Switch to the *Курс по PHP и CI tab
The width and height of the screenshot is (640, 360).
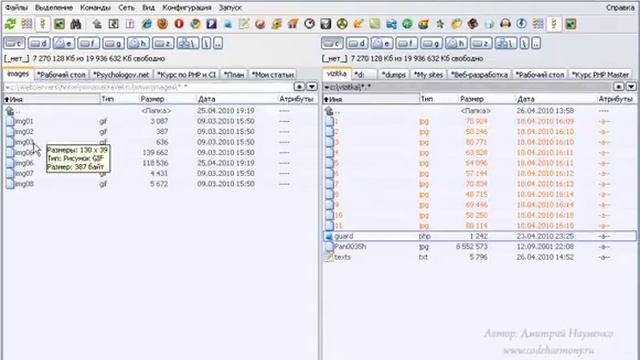click(187, 75)
